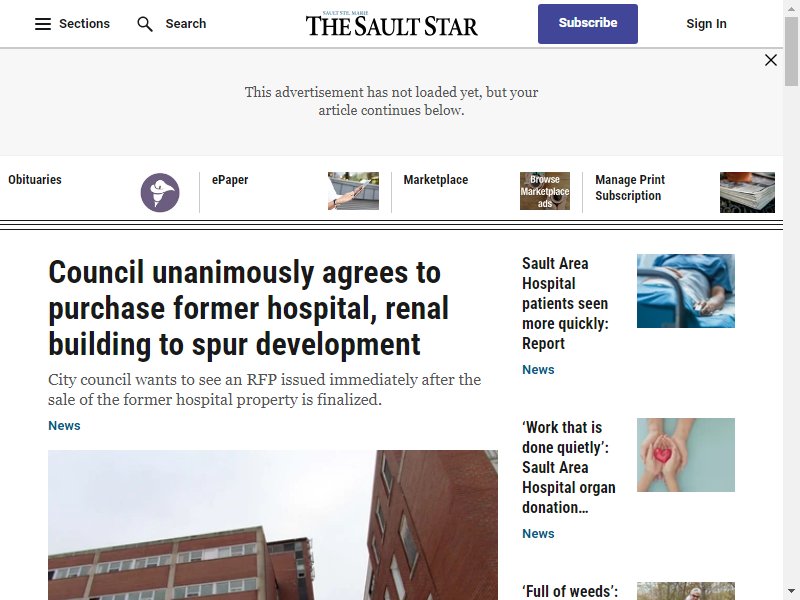Click the Obituaries lily flower icon
The height and width of the screenshot is (600, 800).
[160, 192]
